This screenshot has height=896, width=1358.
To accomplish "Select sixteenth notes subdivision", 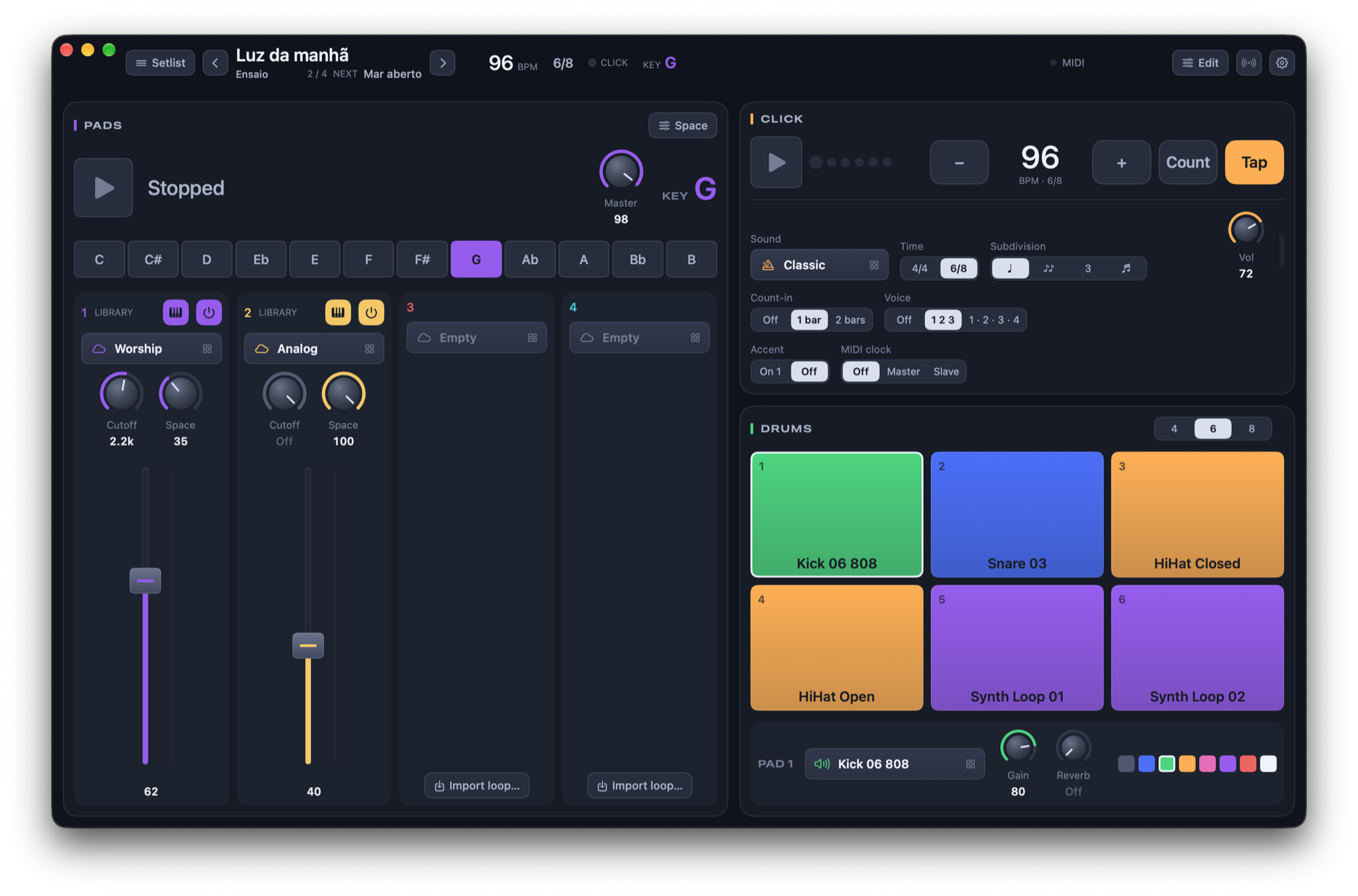I will tap(1126, 268).
